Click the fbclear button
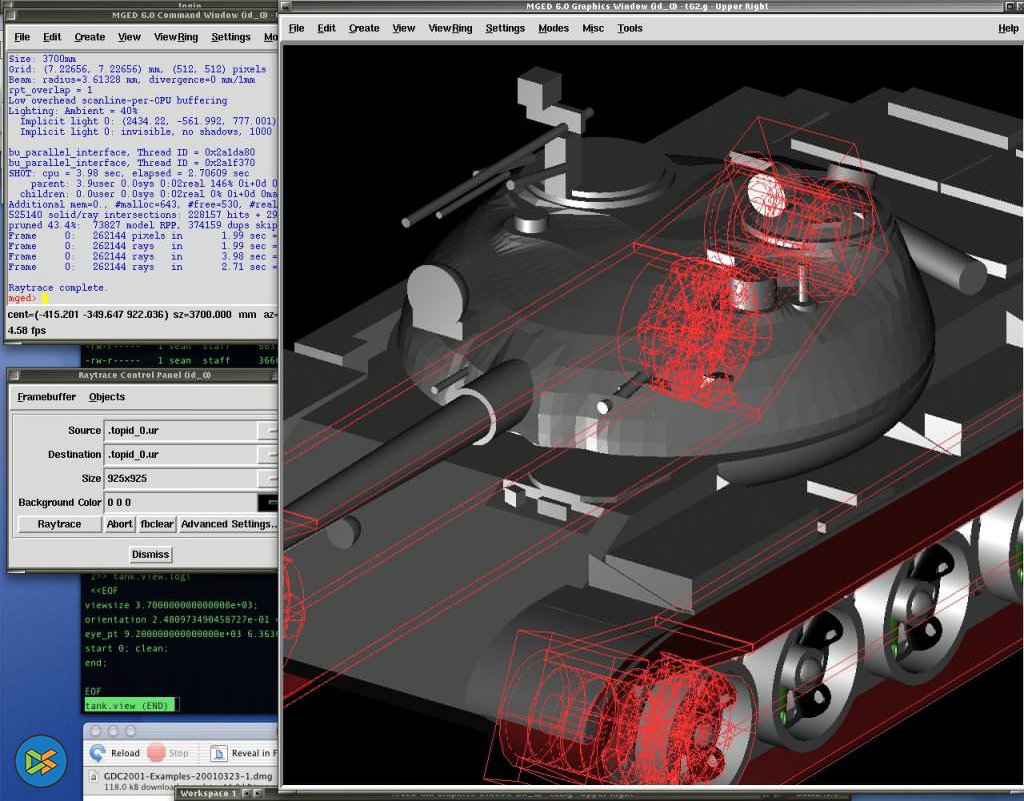Viewport: 1024px width, 801px height. pyautogui.click(x=157, y=524)
